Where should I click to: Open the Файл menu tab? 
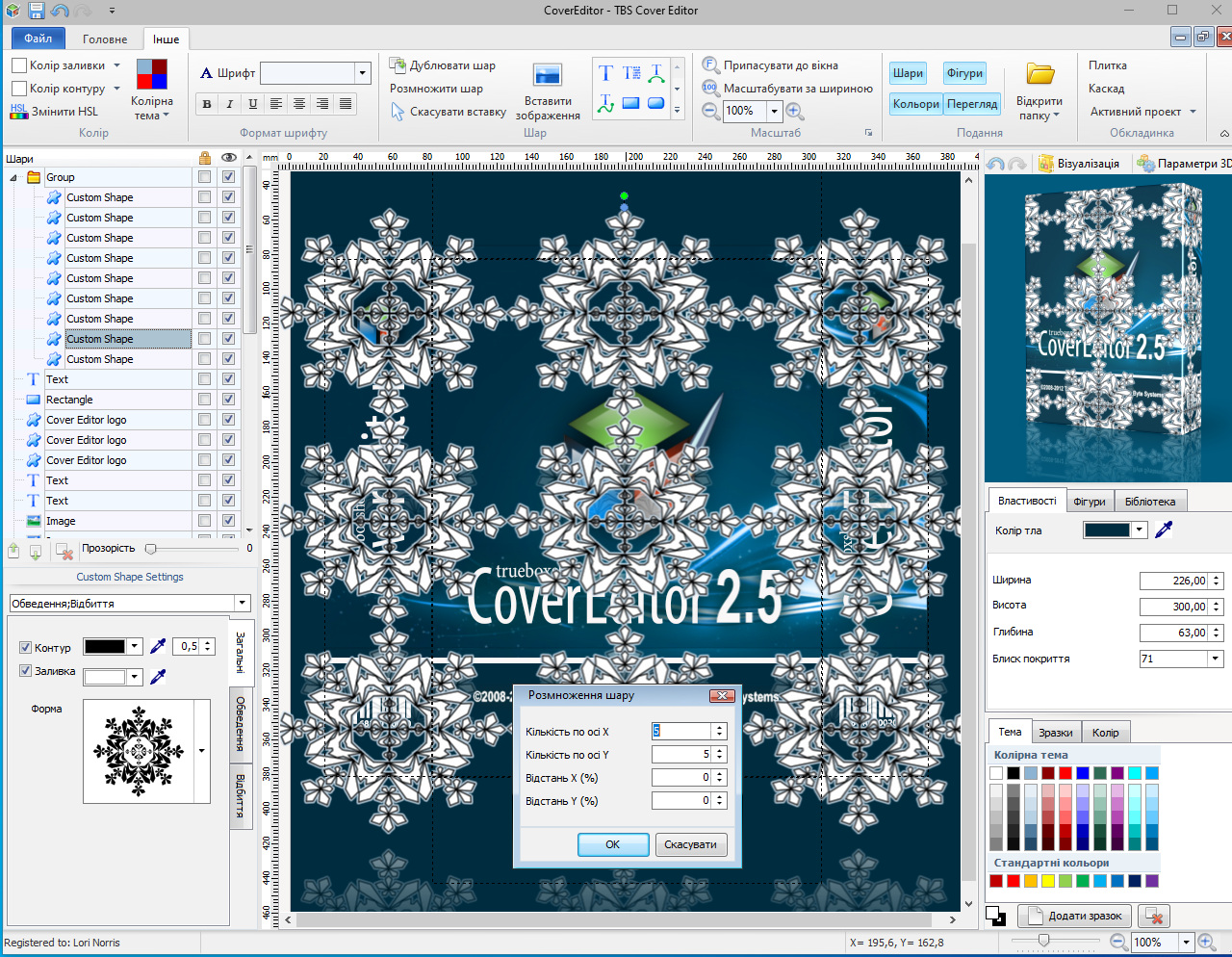(38, 39)
